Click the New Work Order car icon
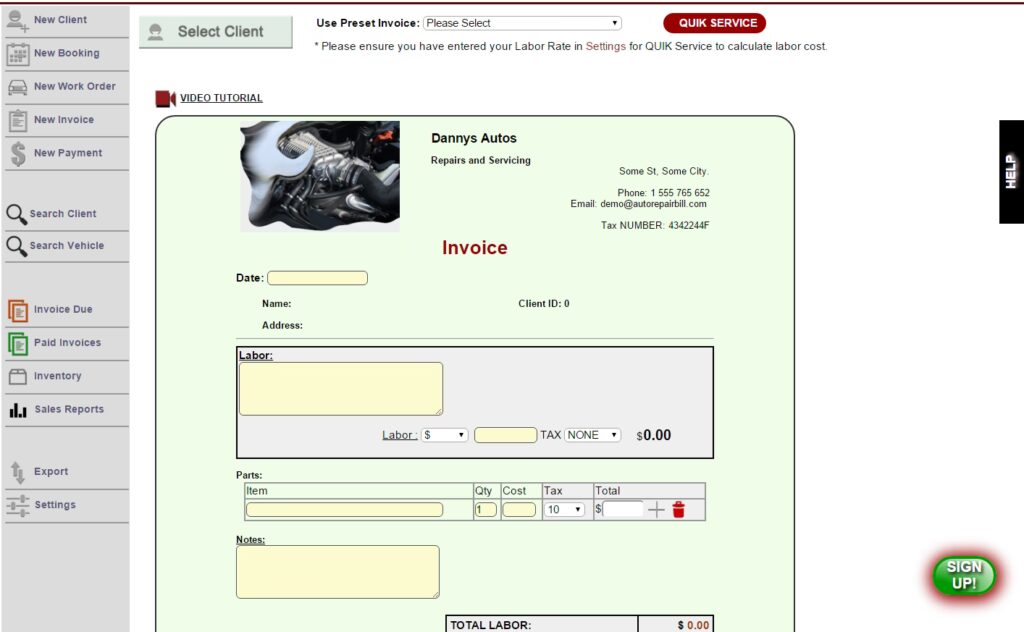 pos(18,87)
